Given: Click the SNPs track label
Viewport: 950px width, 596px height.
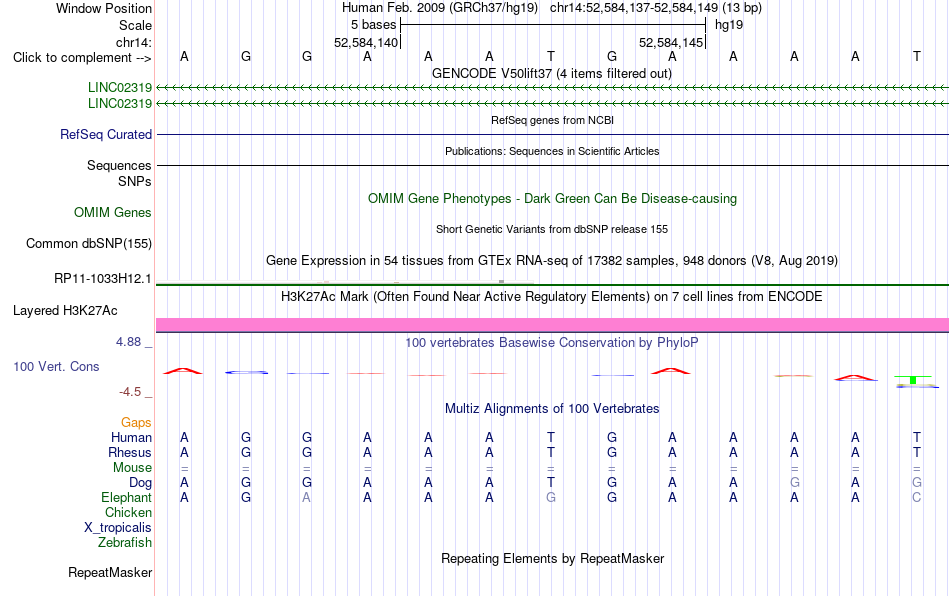Looking at the screenshot, I should [x=135, y=181].
